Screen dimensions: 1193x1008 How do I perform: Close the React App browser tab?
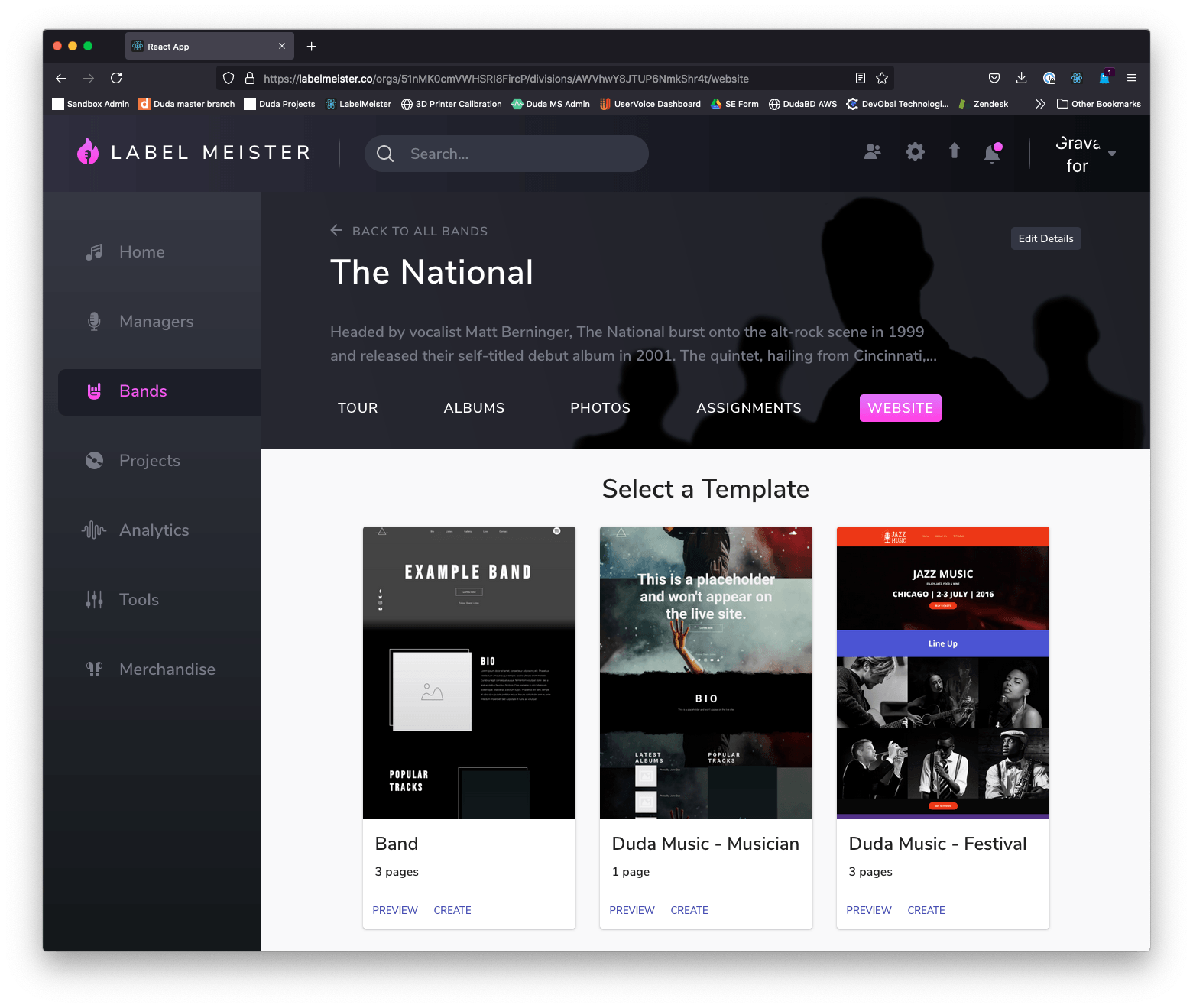[x=282, y=46]
